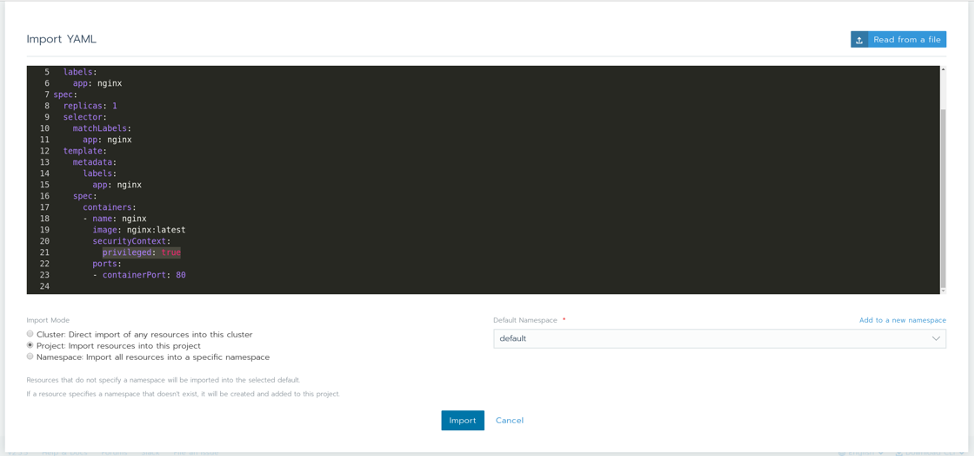Select Cluster direct import mode
Viewport: 974px width, 456px height.
point(30,334)
